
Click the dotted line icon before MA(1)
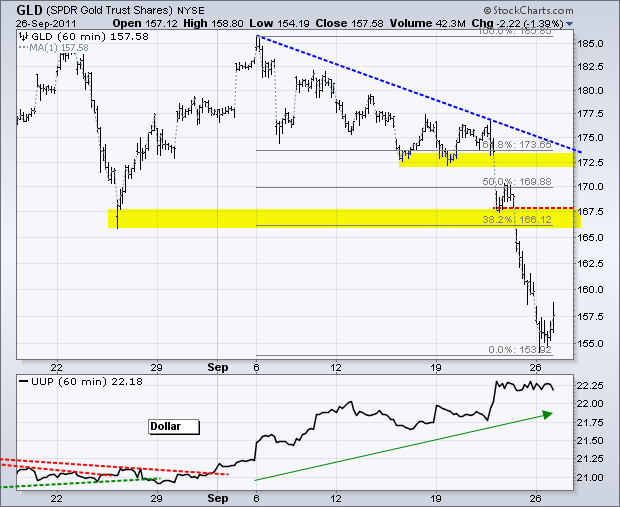24,48
